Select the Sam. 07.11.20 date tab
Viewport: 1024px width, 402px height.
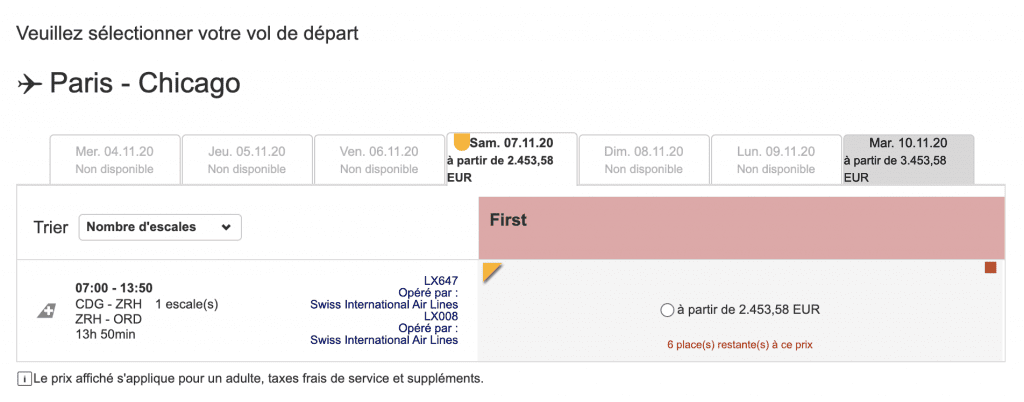coord(511,159)
